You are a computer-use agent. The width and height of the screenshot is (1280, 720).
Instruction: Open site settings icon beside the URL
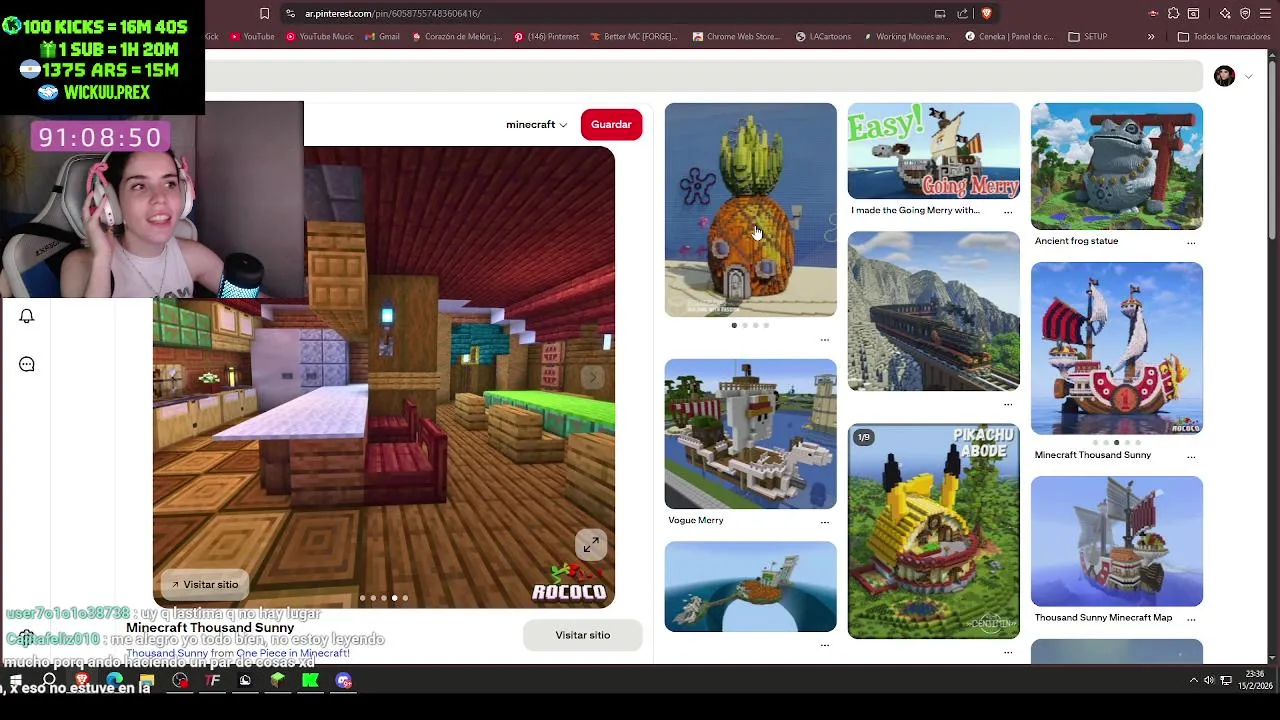(290, 13)
